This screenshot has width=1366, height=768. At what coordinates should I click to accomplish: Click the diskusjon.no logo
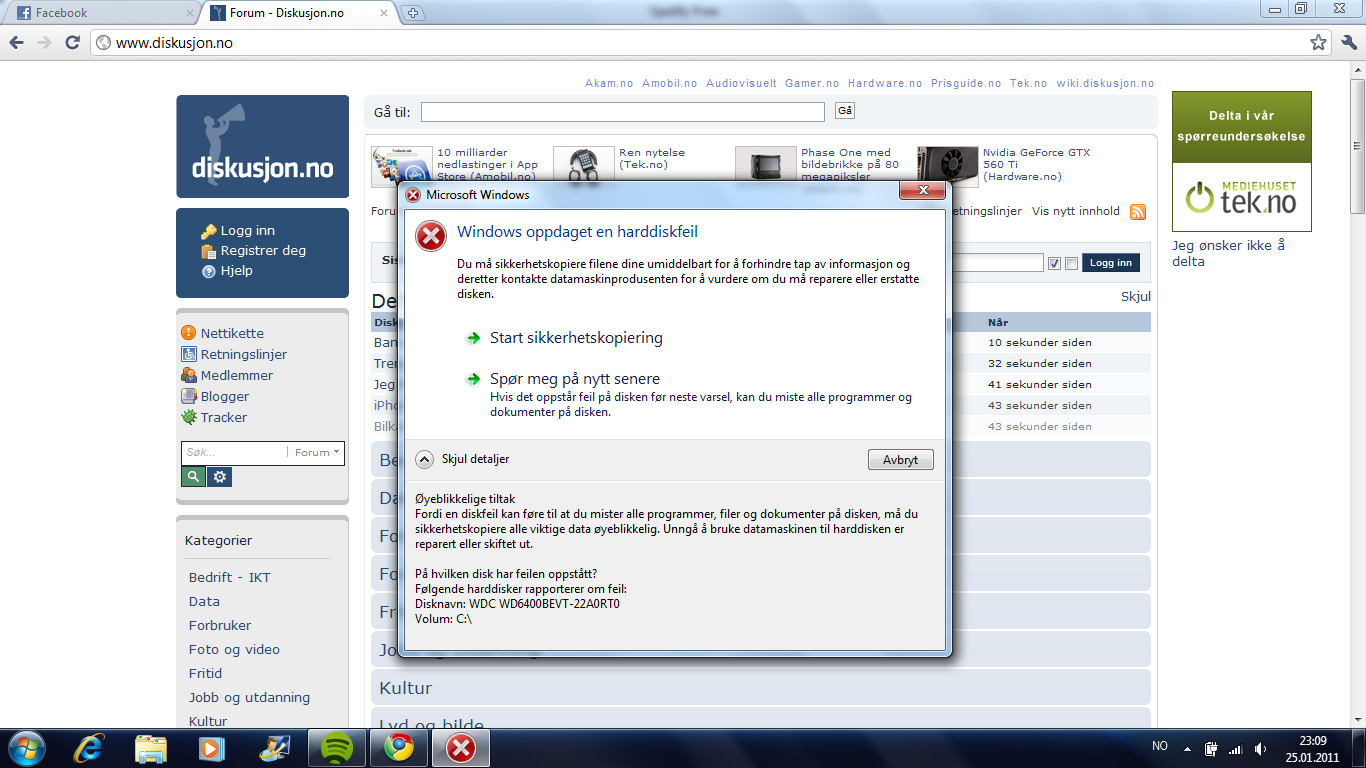coord(262,146)
